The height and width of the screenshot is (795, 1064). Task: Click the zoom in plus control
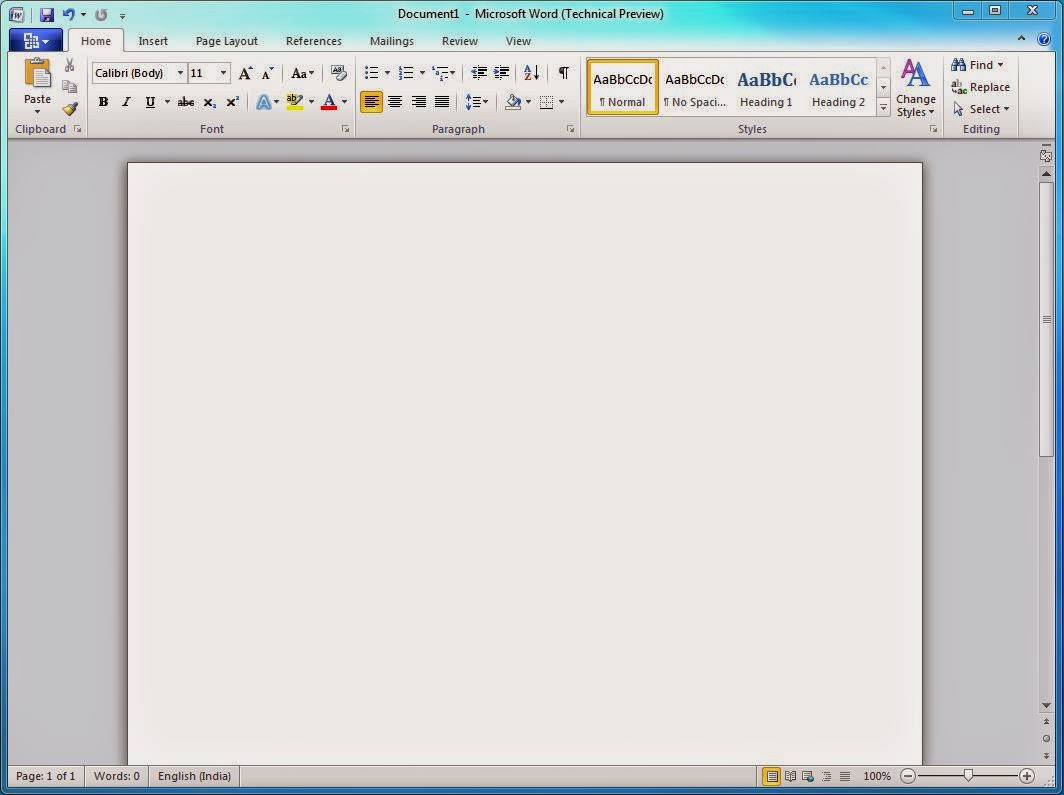click(1027, 775)
